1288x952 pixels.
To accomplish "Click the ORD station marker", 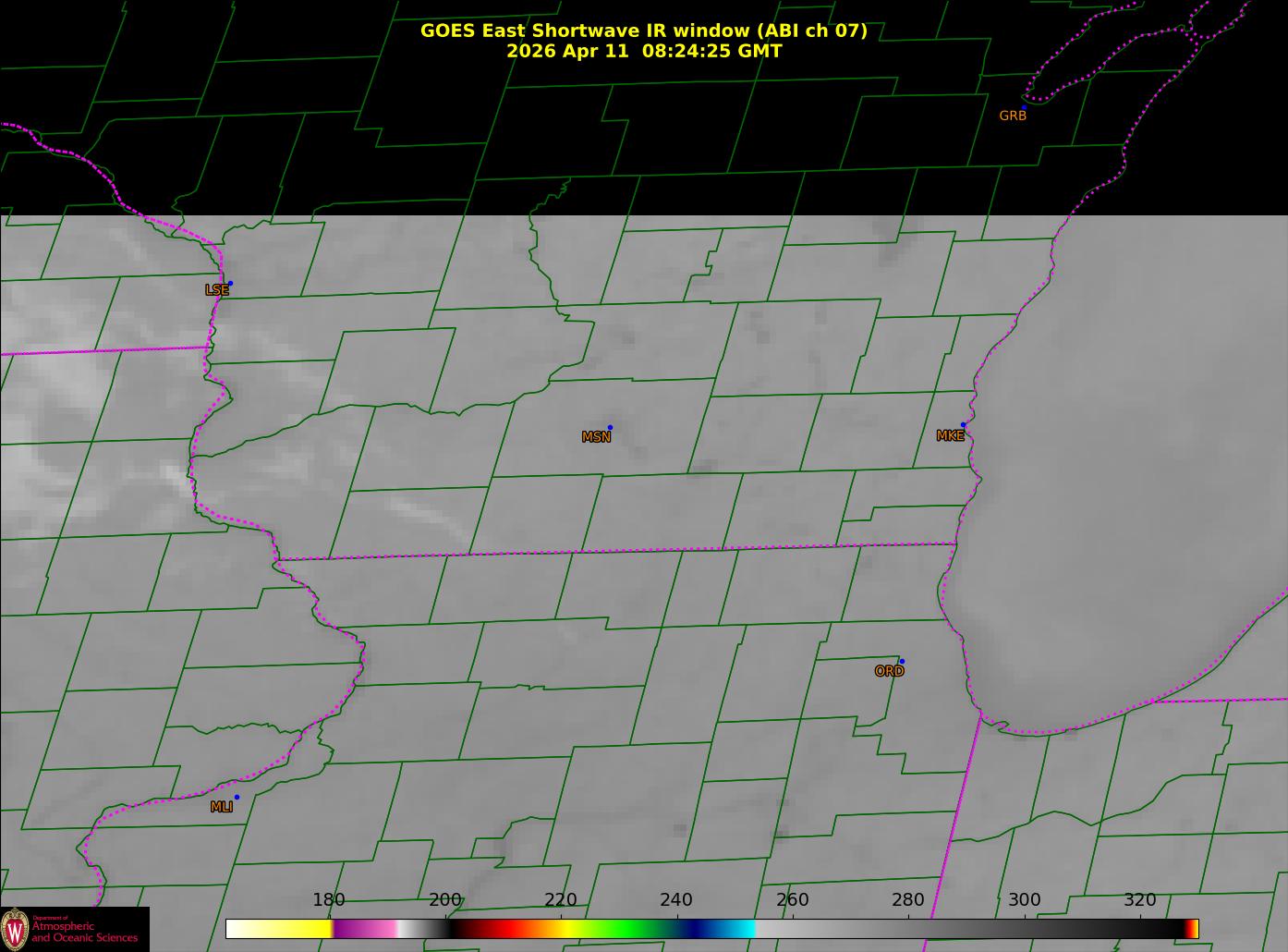I will pyautogui.click(x=902, y=661).
